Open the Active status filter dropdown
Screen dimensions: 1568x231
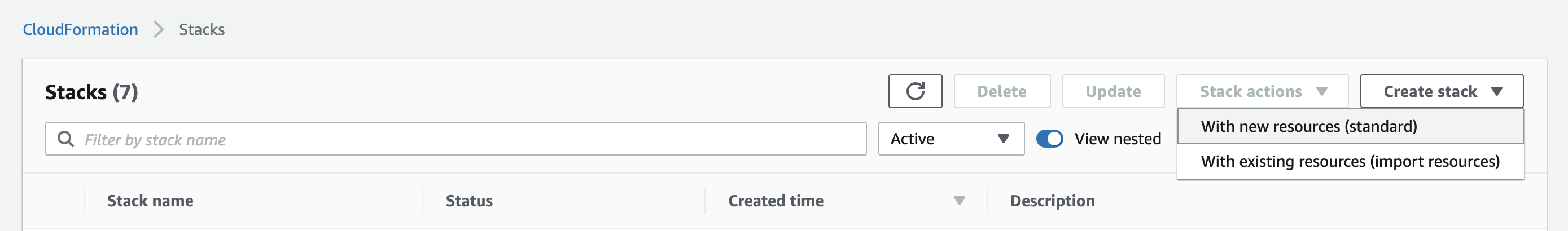pos(951,139)
